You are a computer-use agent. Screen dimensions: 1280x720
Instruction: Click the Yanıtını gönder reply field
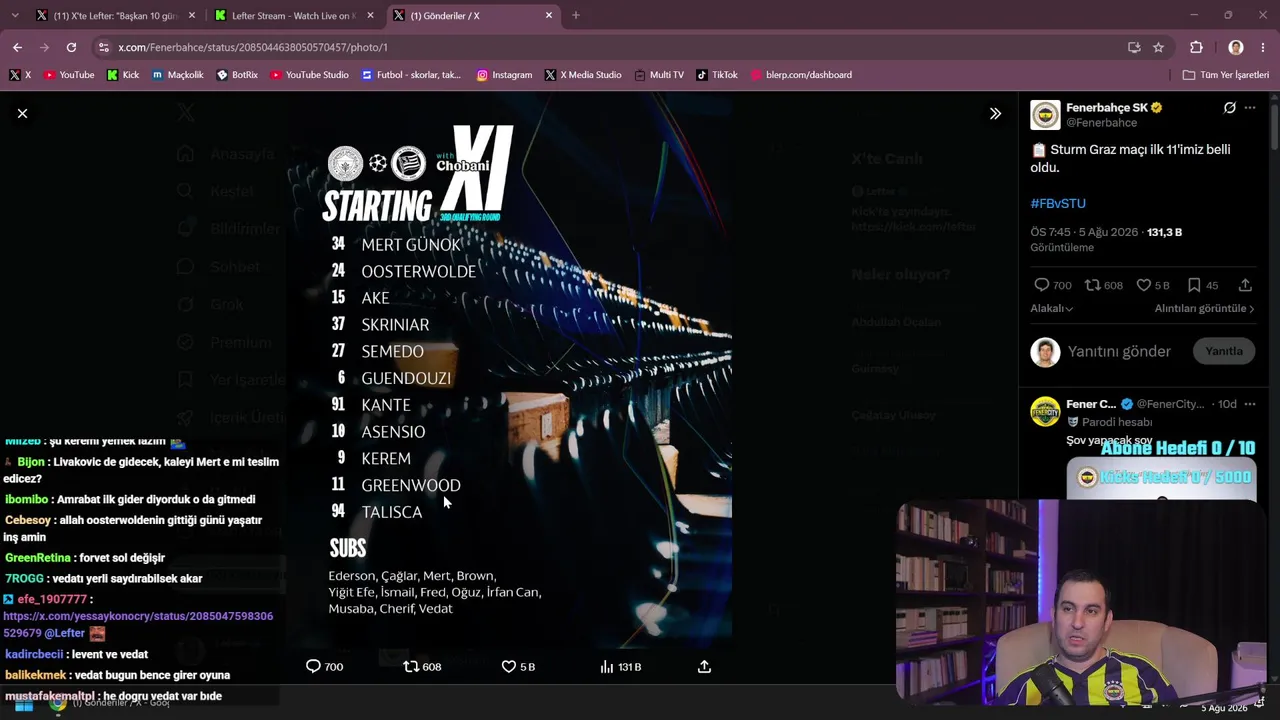1119,352
